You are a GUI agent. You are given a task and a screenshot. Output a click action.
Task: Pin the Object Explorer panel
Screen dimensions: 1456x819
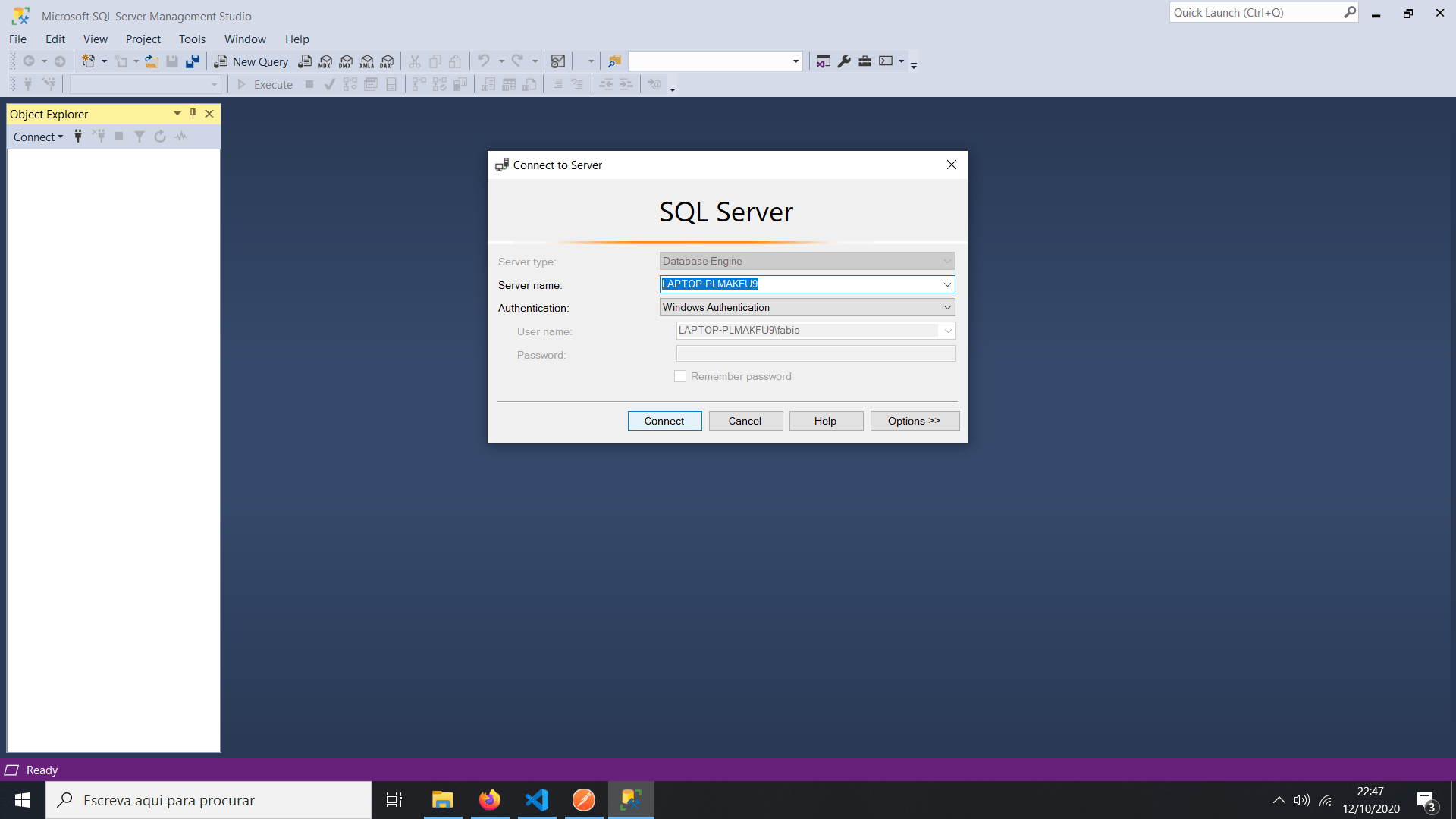click(193, 114)
